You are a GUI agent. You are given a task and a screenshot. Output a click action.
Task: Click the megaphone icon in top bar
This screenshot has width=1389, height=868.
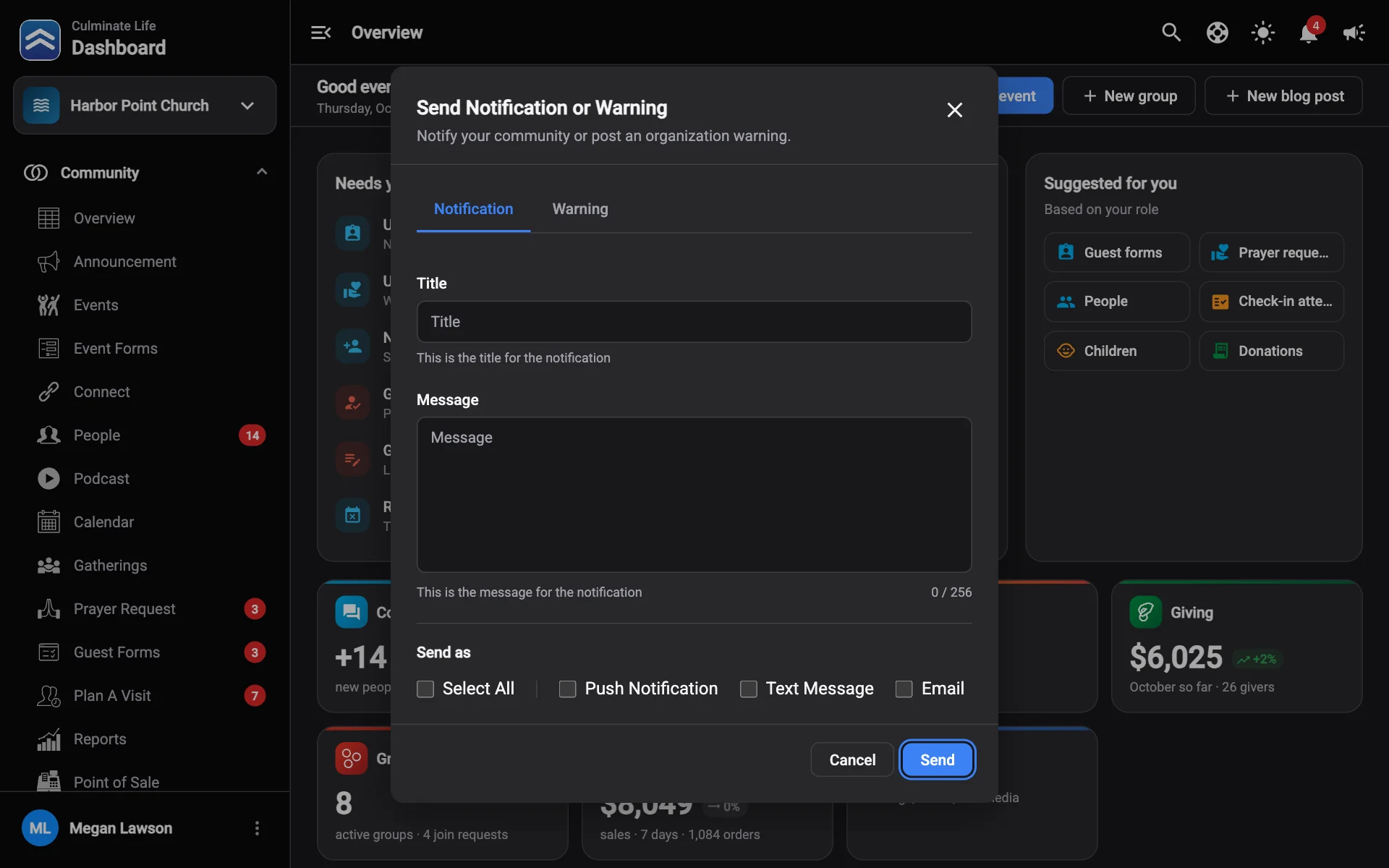(1354, 33)
